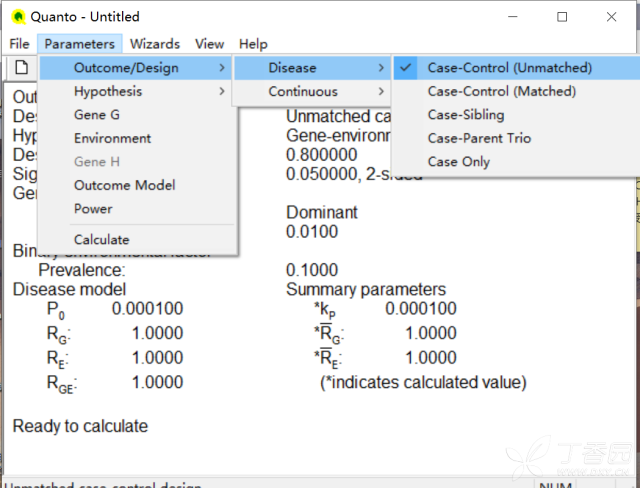Click the environmental Prevalence label
The height and width of the screenshot is (488, 640).
pyautogui.click(x=82, y=270)
